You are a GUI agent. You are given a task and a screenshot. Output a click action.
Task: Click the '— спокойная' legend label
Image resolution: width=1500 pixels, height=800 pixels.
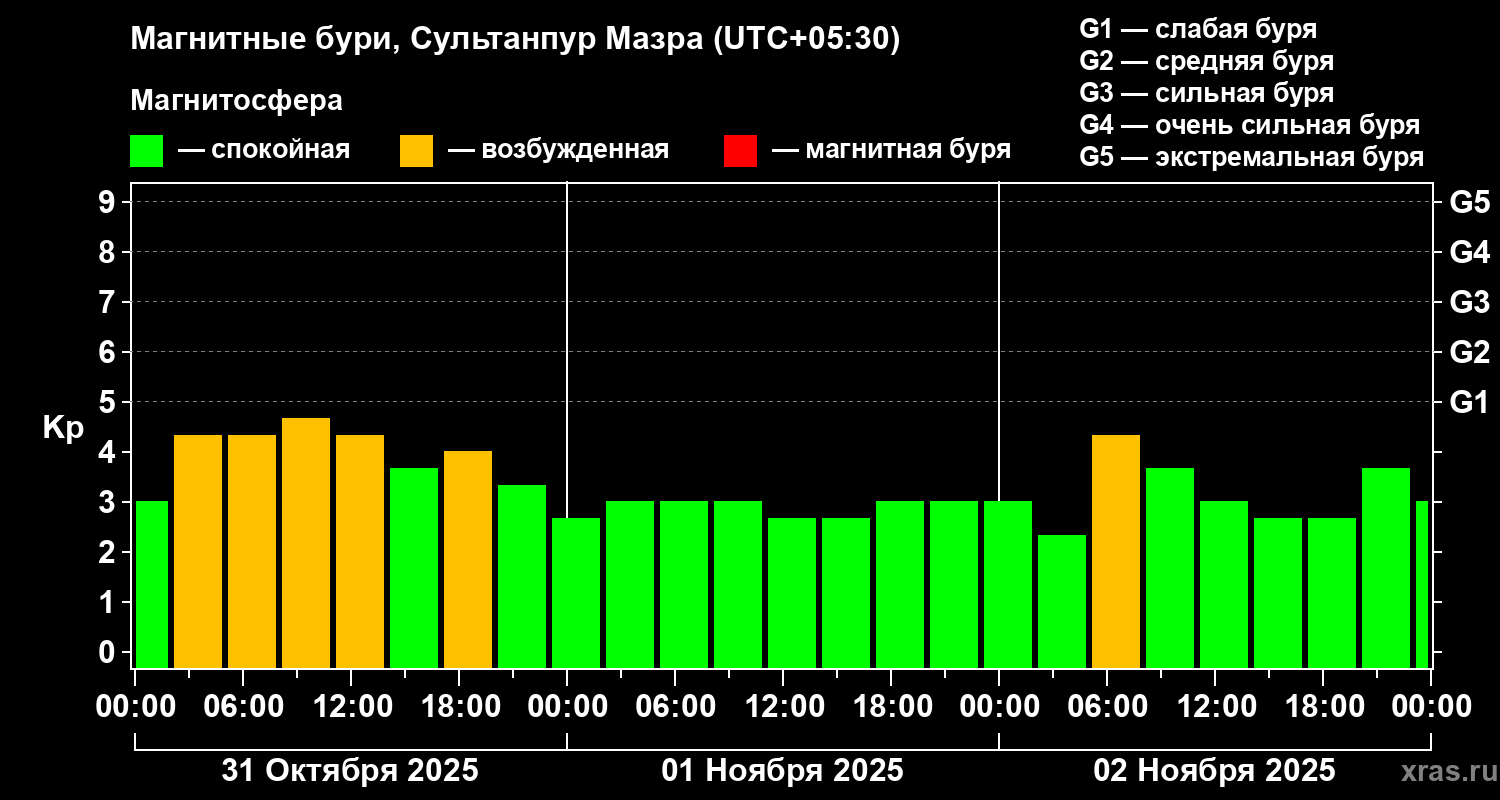tap(264, 150)
